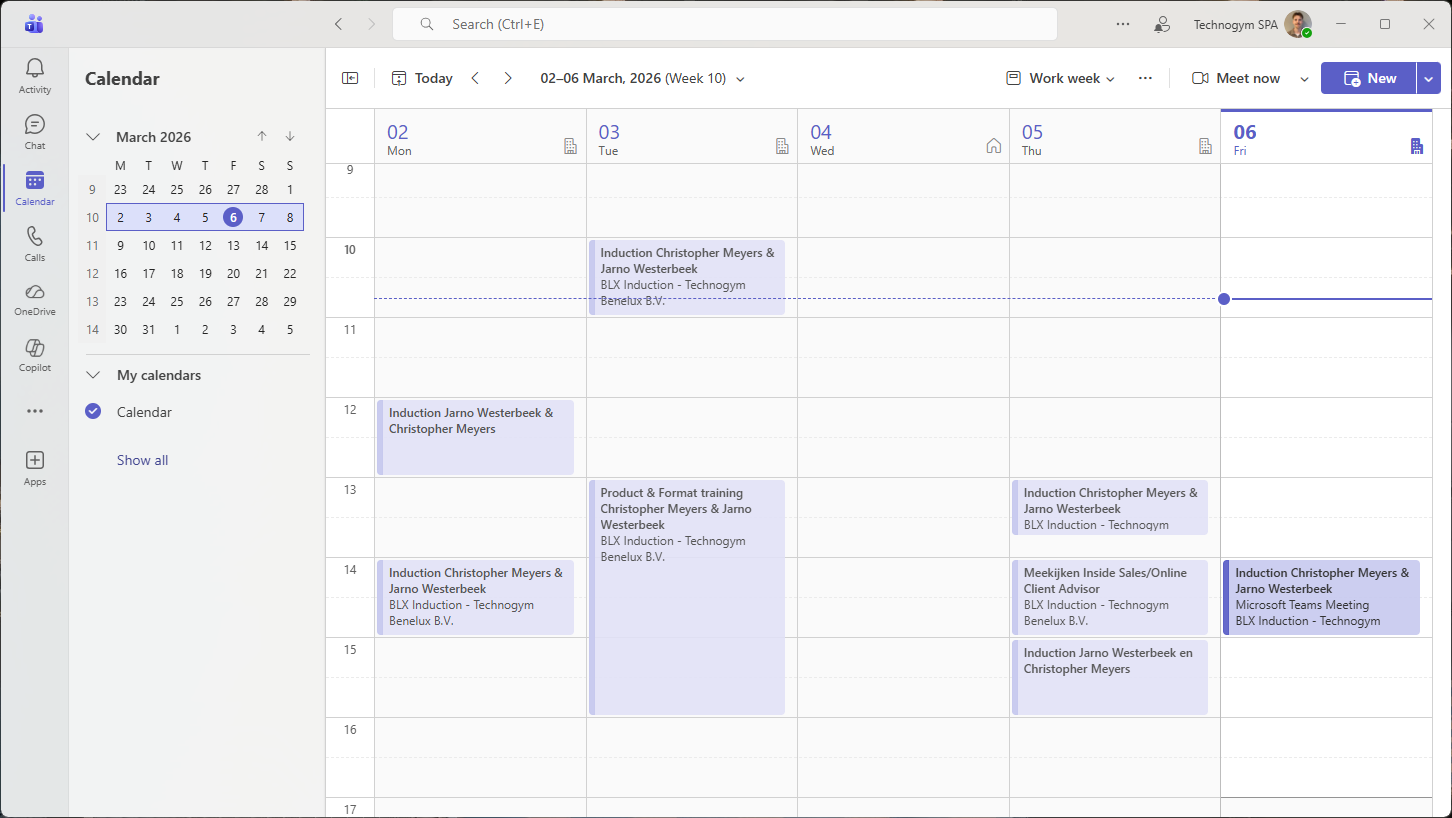
Task: Click the Search box
Action: point(724,24)
